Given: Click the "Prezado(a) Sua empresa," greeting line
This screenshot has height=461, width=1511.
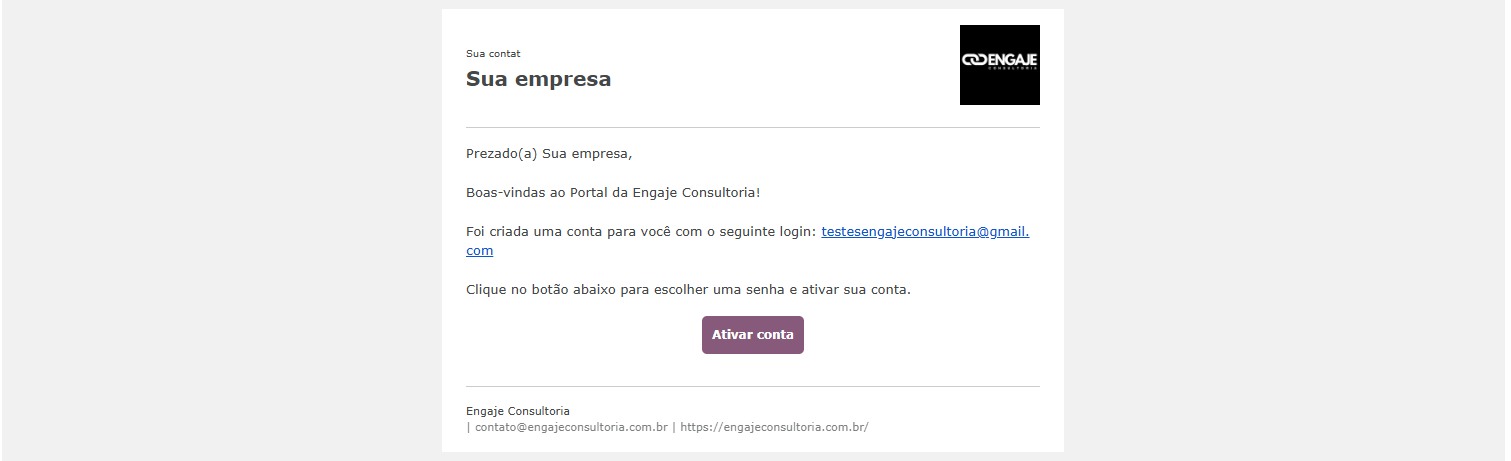Looking at the screenshot, I should tap(549, 154).
